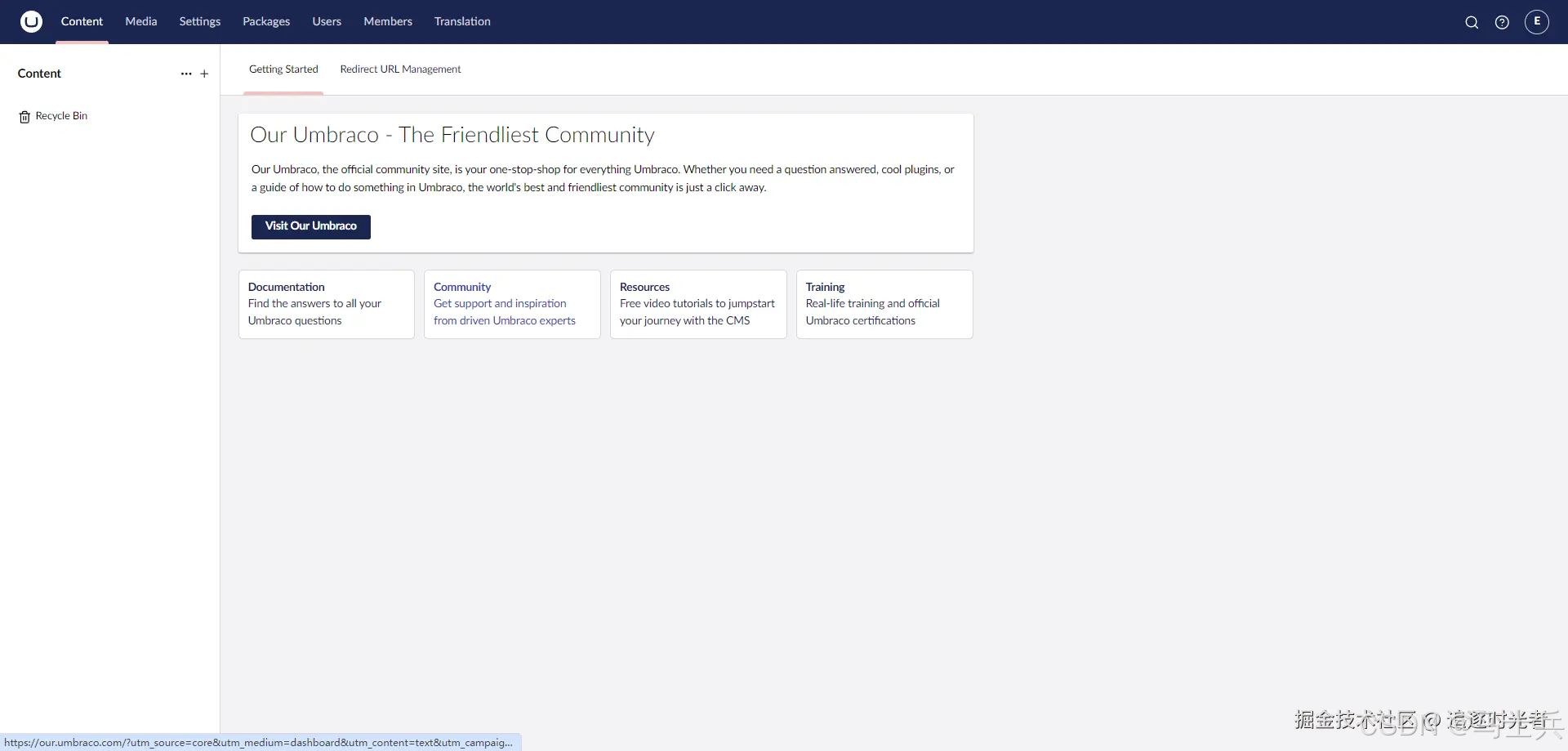Click the Visit Our Umbraco button

pos(311,226)
